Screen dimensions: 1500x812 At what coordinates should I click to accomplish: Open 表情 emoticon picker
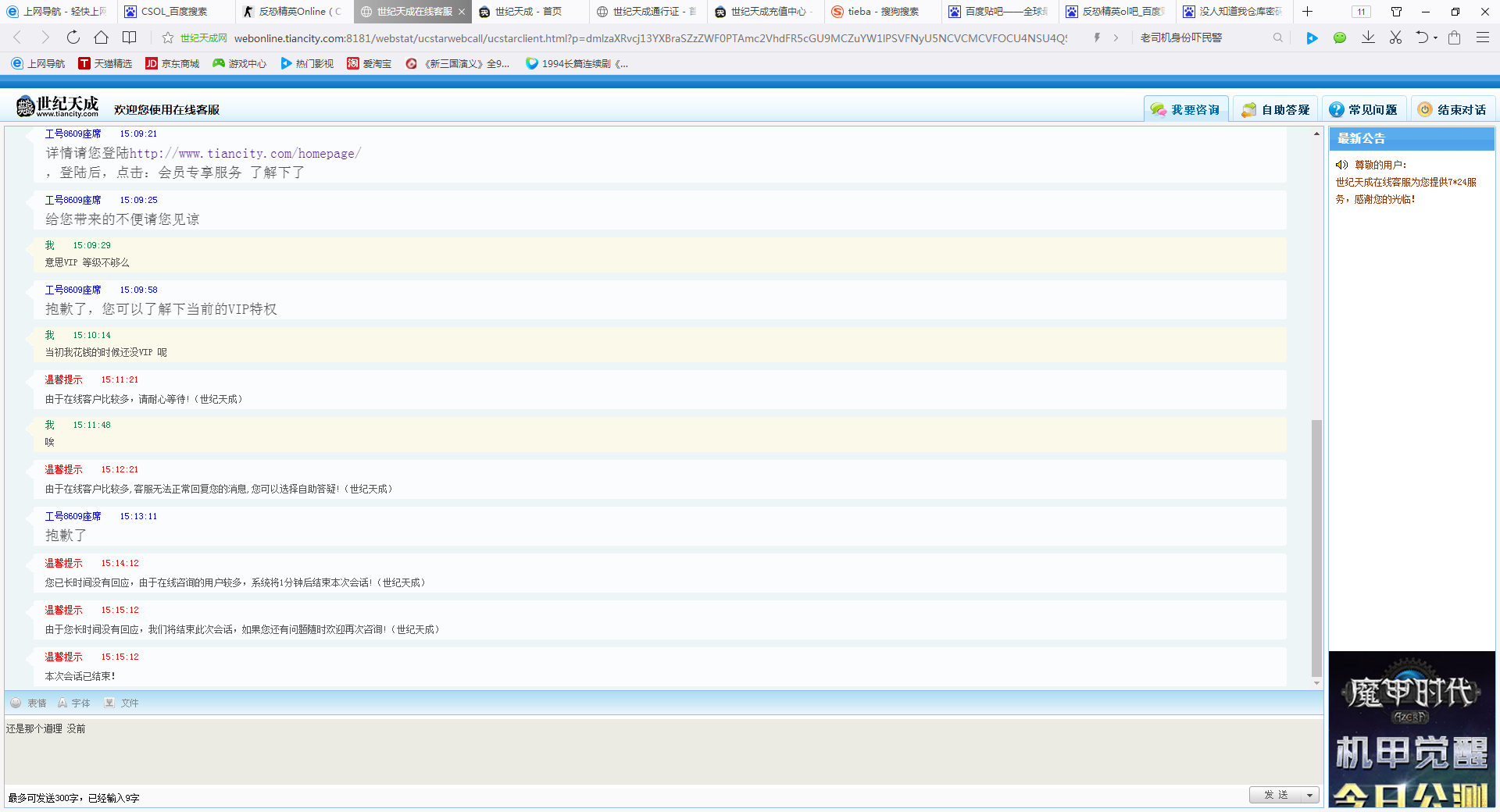(28, 703)
